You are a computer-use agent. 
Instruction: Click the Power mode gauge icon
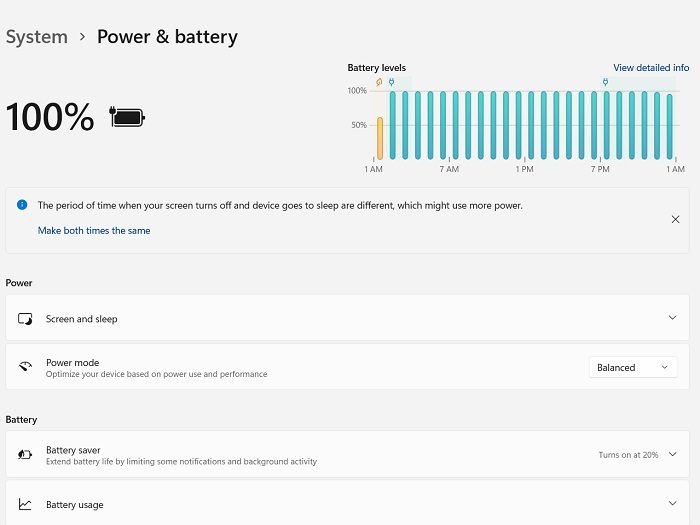[x=25, y=367]
